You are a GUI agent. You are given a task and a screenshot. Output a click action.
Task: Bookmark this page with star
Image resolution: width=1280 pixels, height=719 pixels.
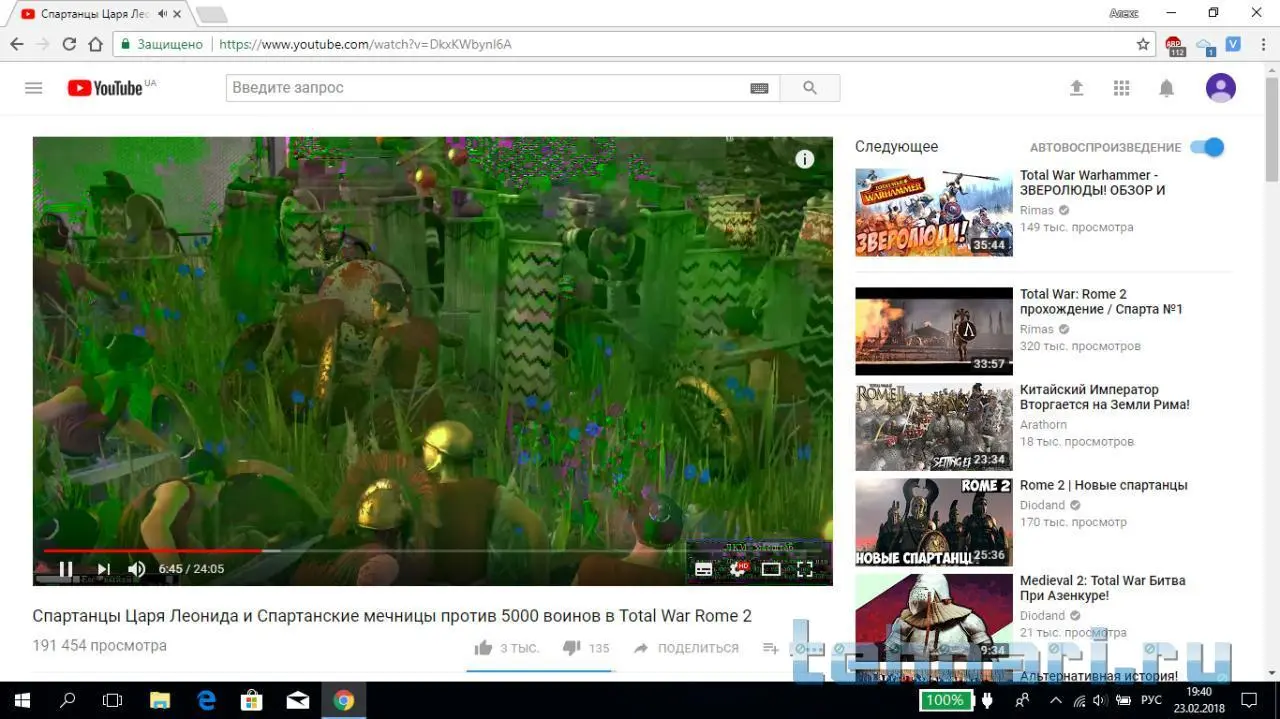[1143, 44]
